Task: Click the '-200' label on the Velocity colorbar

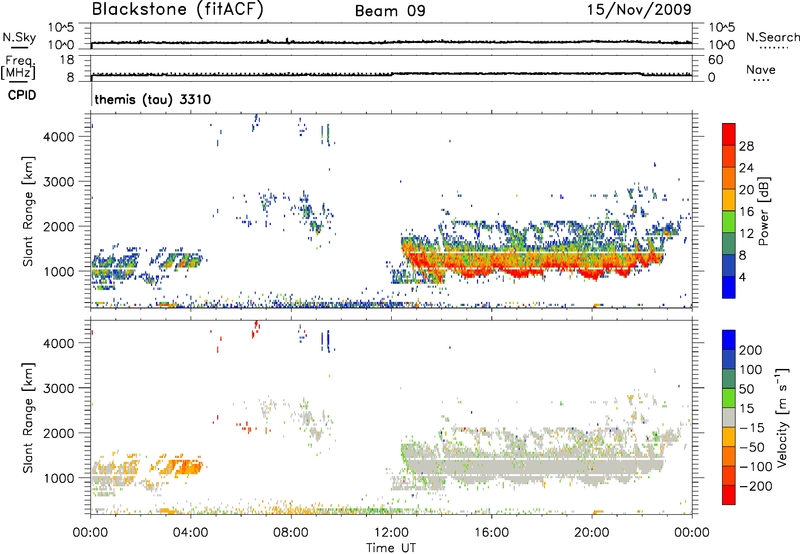Action: tap(756, 486)
